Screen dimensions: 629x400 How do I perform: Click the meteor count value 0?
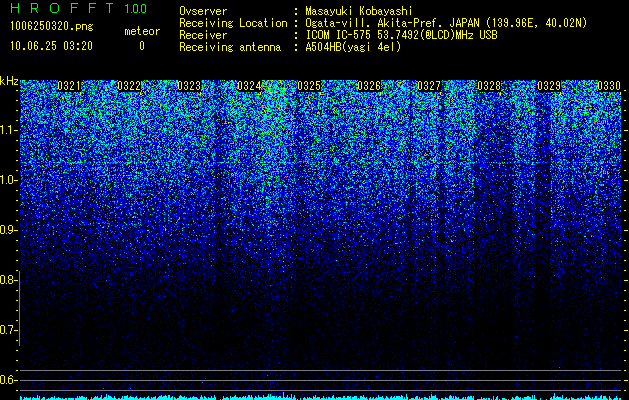[x=142, y=46]
